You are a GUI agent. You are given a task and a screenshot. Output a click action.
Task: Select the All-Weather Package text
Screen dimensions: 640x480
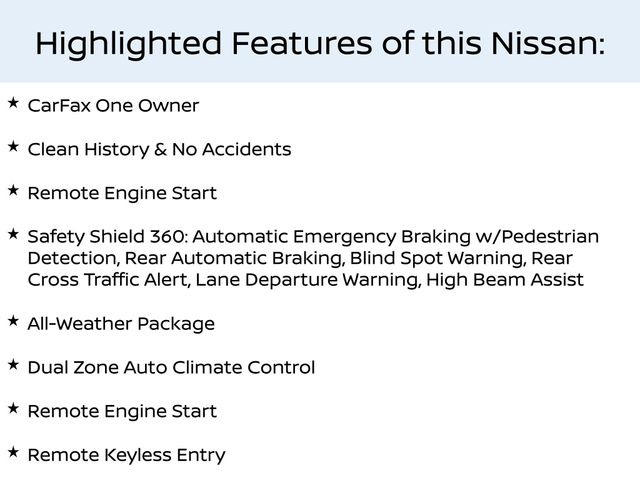pyautogui.click(x=121, y=324)
